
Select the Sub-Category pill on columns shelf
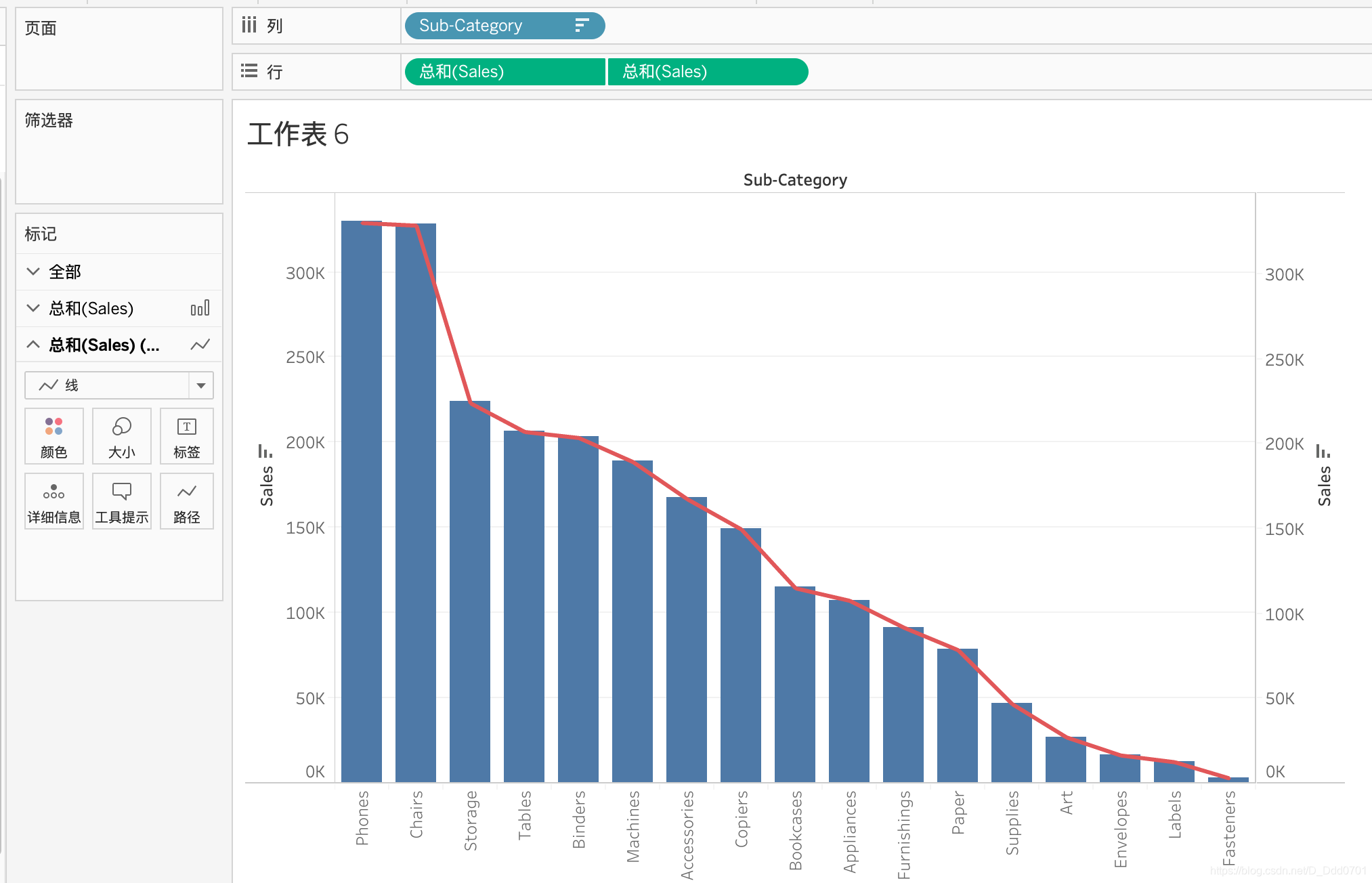[505, 26]
